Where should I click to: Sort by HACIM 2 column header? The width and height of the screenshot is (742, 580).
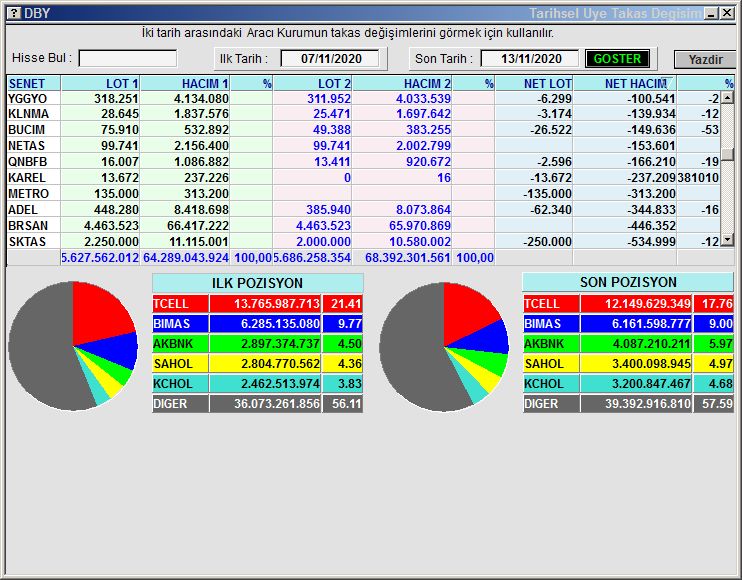tap(402, 84)
